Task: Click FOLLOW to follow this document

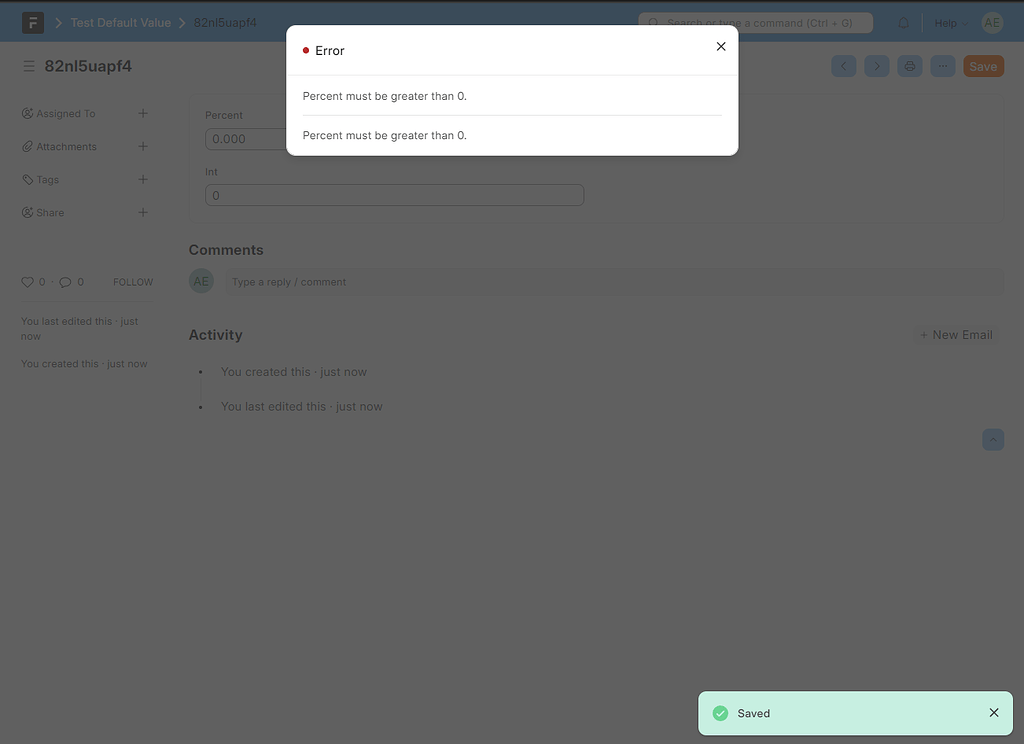Action: [132, 281]
